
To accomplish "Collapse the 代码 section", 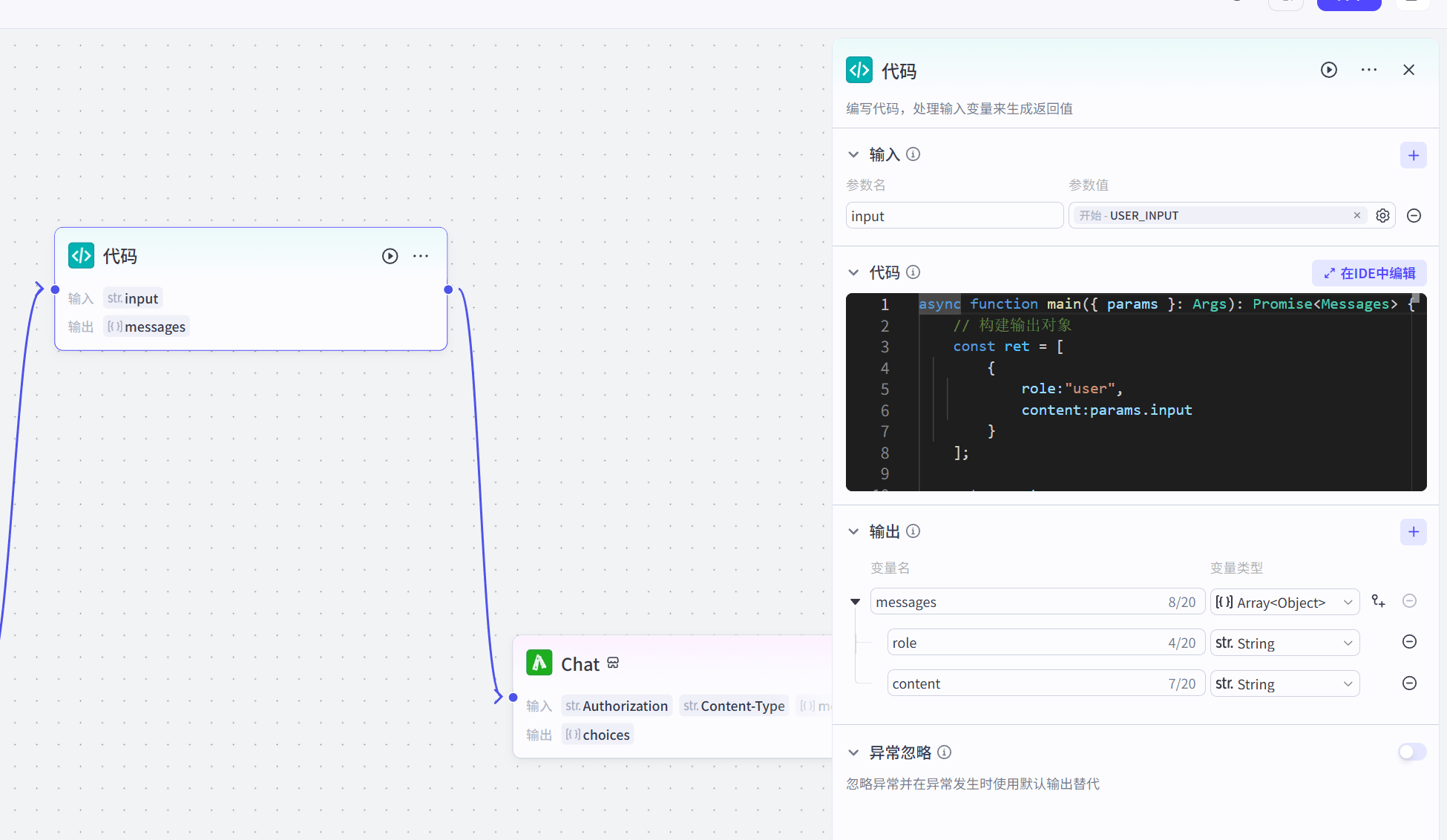I will point(853,272).
